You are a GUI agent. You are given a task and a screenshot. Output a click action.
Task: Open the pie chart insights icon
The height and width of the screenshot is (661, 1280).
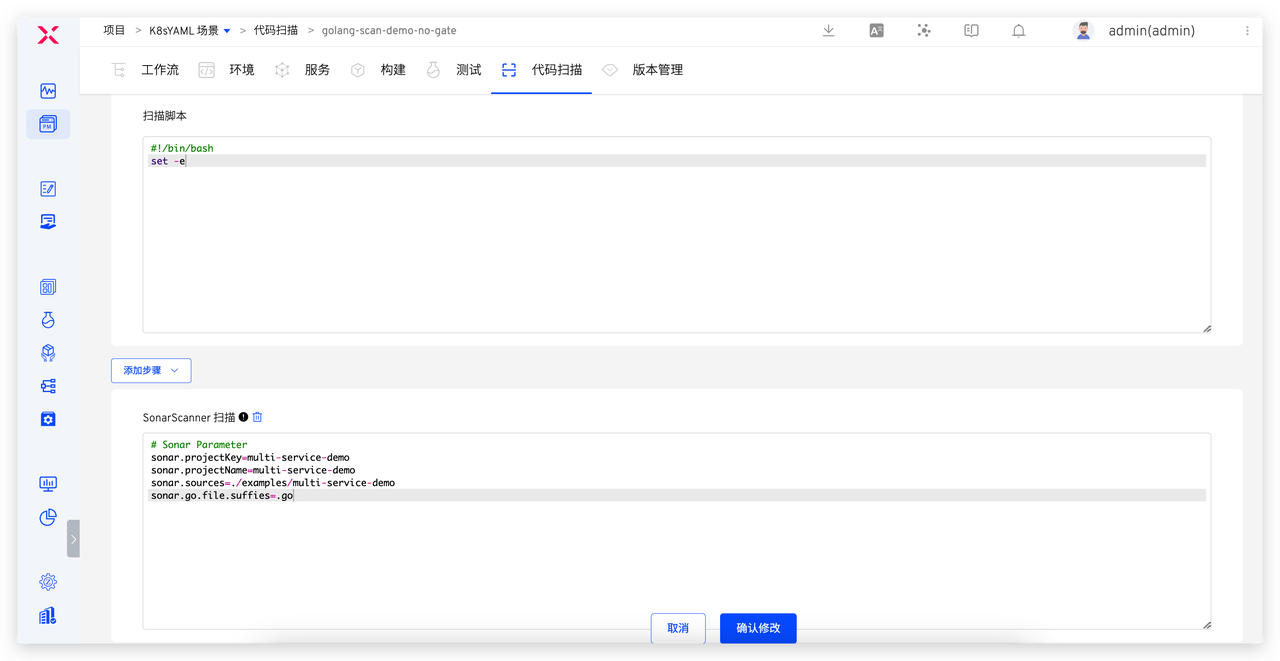pyautogui.click(x=48, y=517)
